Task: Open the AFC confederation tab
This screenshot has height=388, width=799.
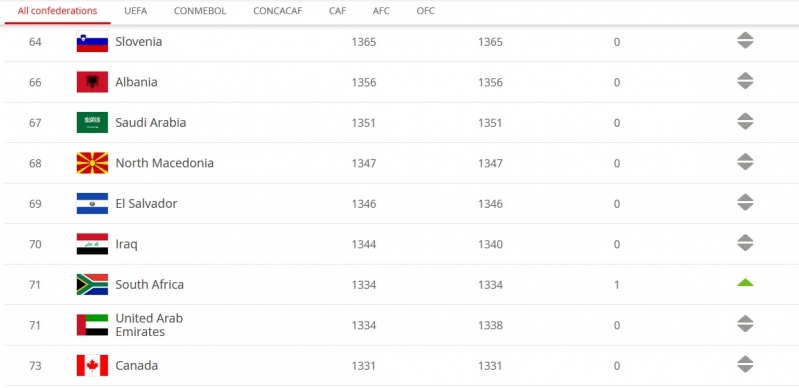Action: (381, 11)
